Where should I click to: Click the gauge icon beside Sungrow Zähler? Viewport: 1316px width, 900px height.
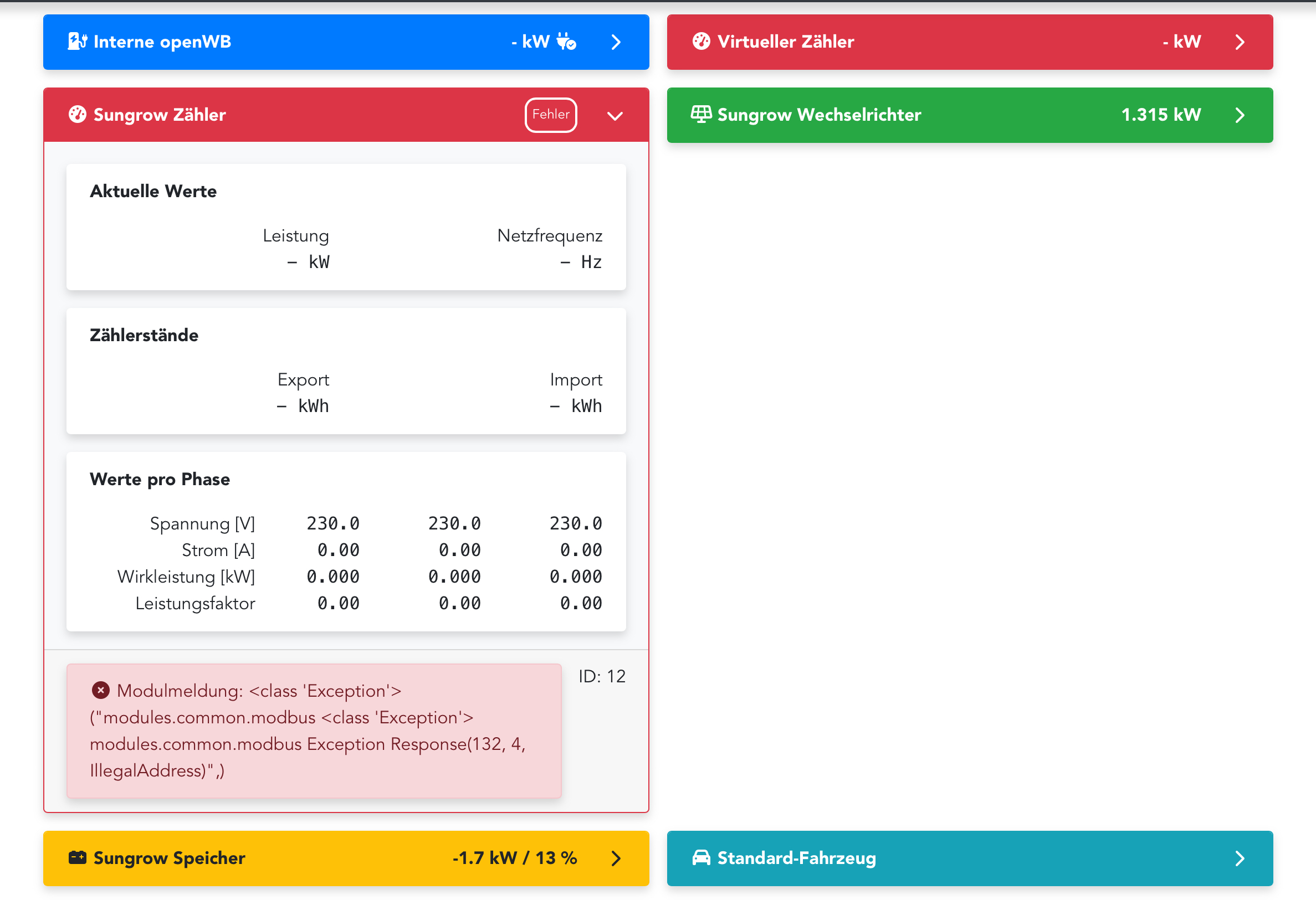click(77, 114)
